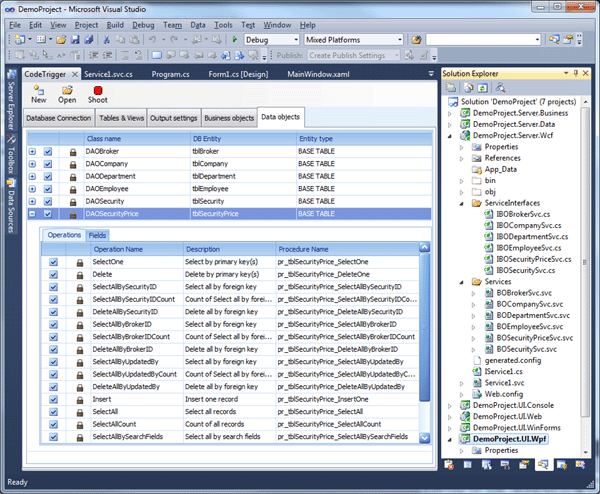Open the Mixed Platforms dropdown

click(400, 40)
